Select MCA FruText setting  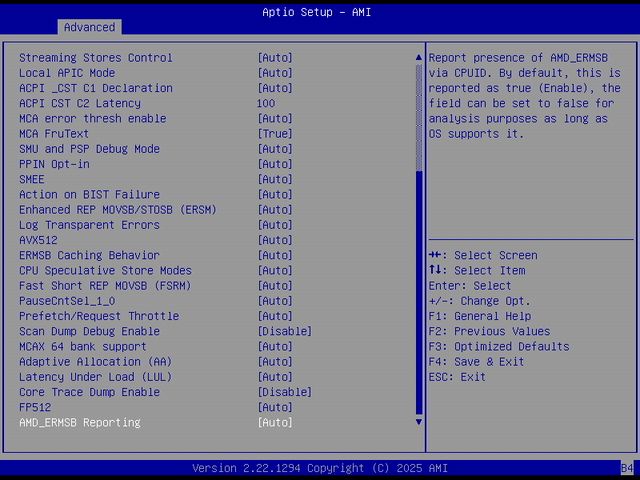(x=54, y=133)
